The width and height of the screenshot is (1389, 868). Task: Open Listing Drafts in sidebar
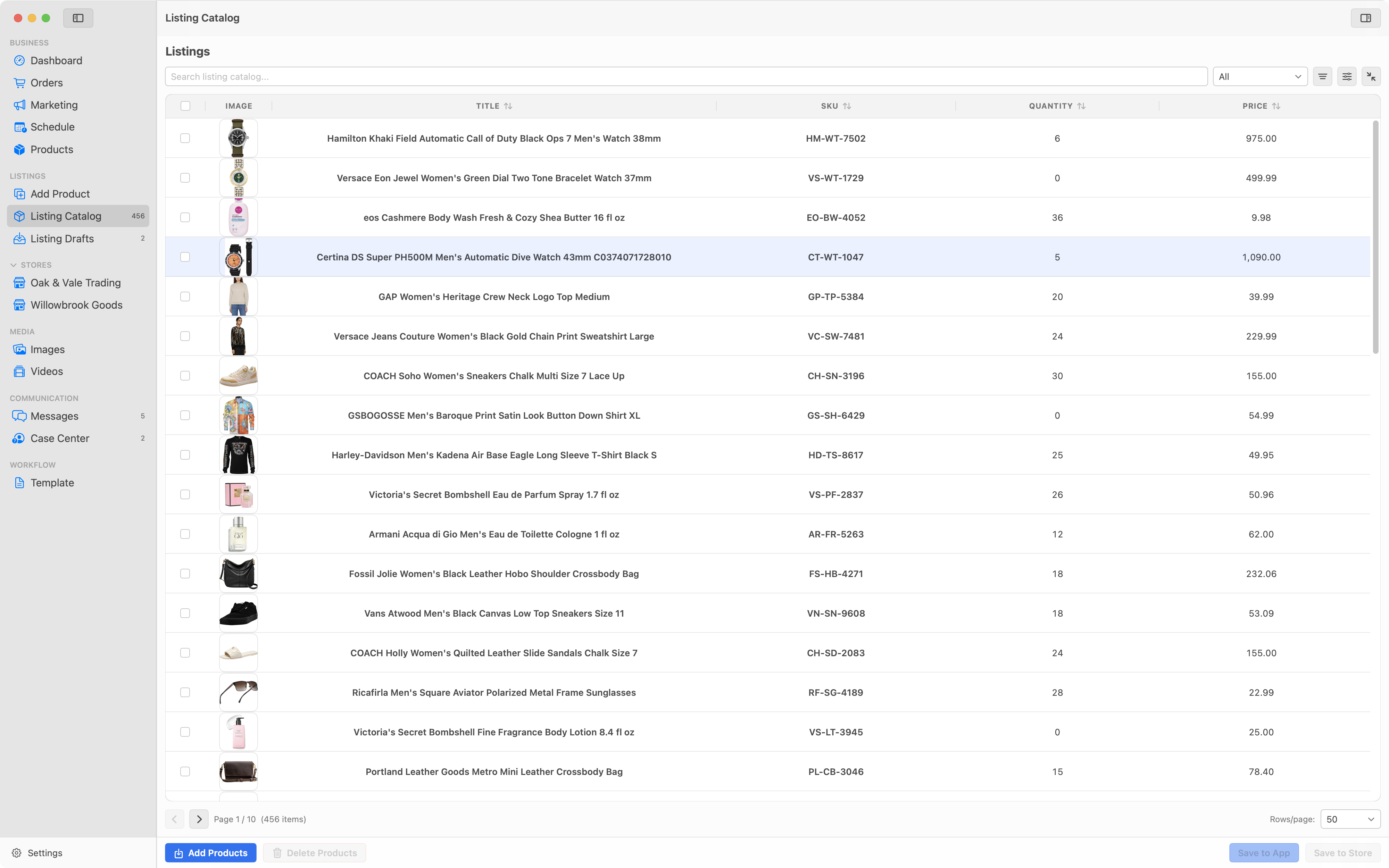78,238
